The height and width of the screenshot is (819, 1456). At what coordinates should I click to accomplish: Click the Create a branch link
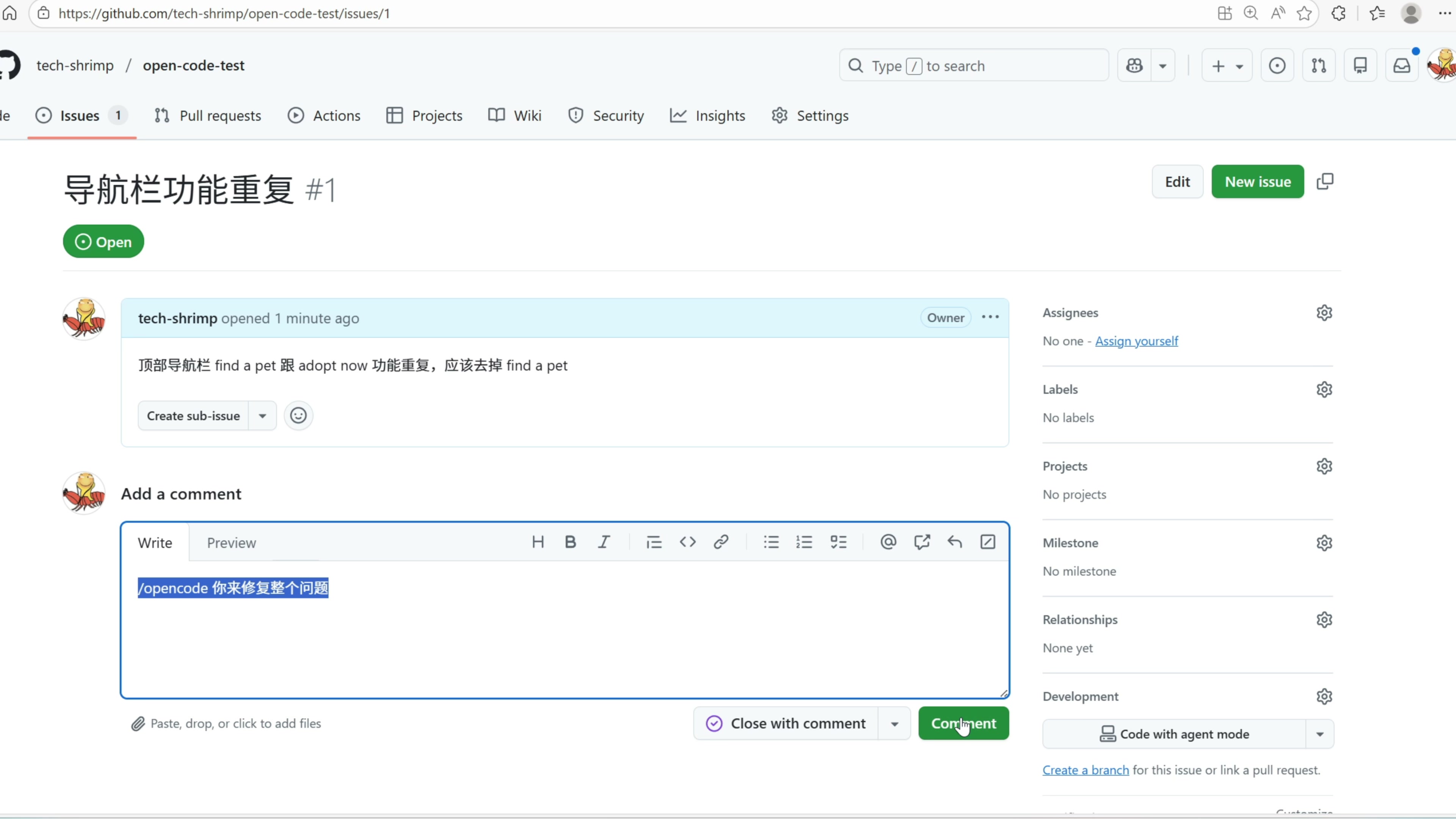1085,770
